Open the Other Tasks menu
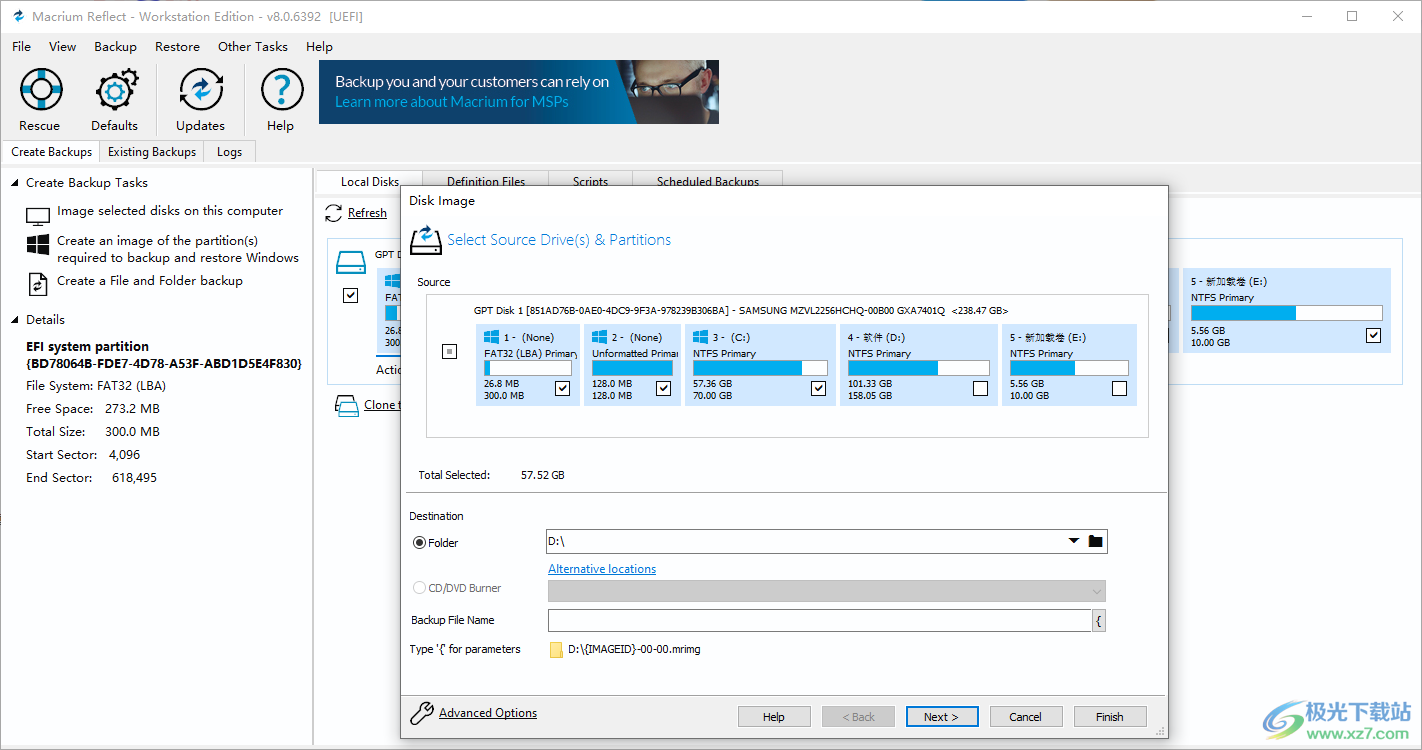This screenshot has height=750, width=1422. (x=253, y=47)
